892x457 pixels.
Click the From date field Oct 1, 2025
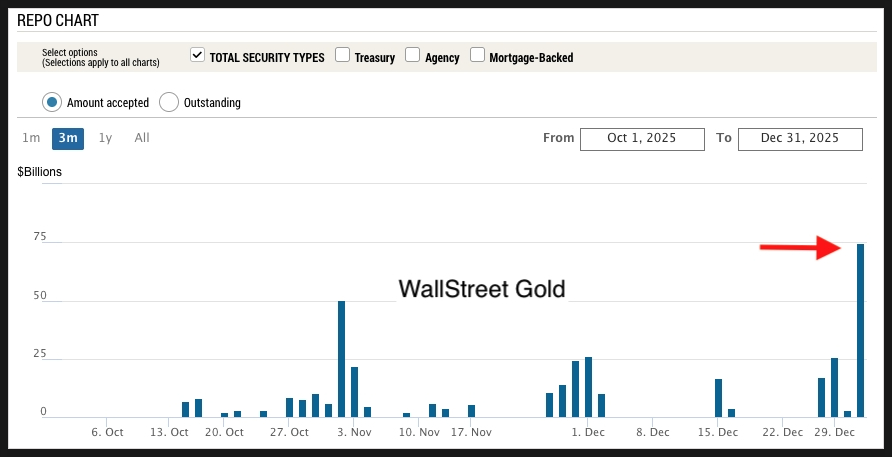[x=641, y=138]
